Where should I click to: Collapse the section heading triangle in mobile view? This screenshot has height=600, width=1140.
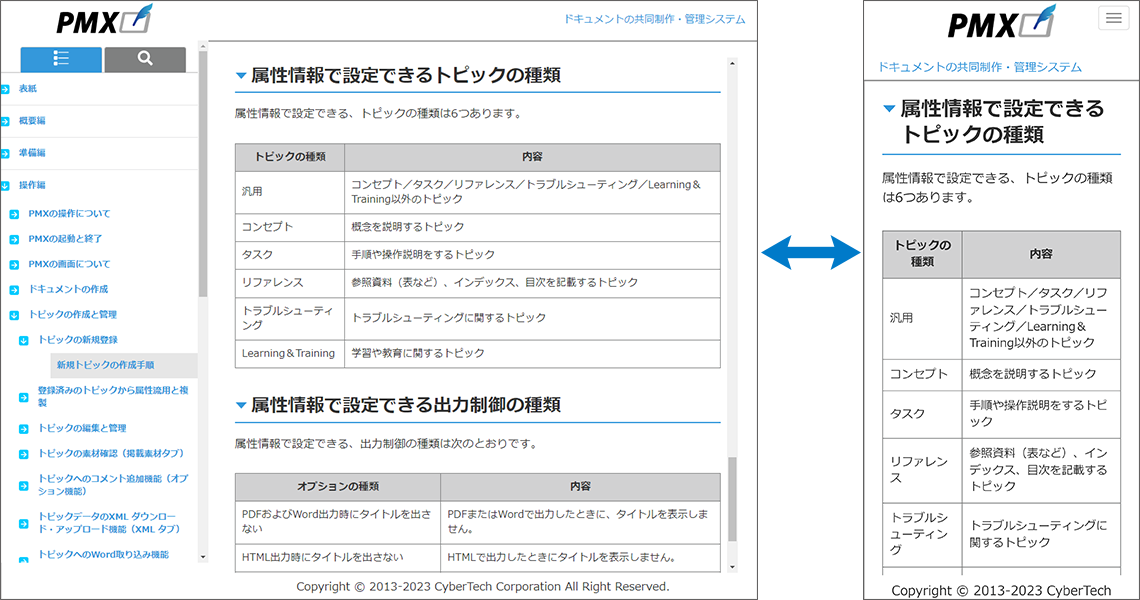888,109
